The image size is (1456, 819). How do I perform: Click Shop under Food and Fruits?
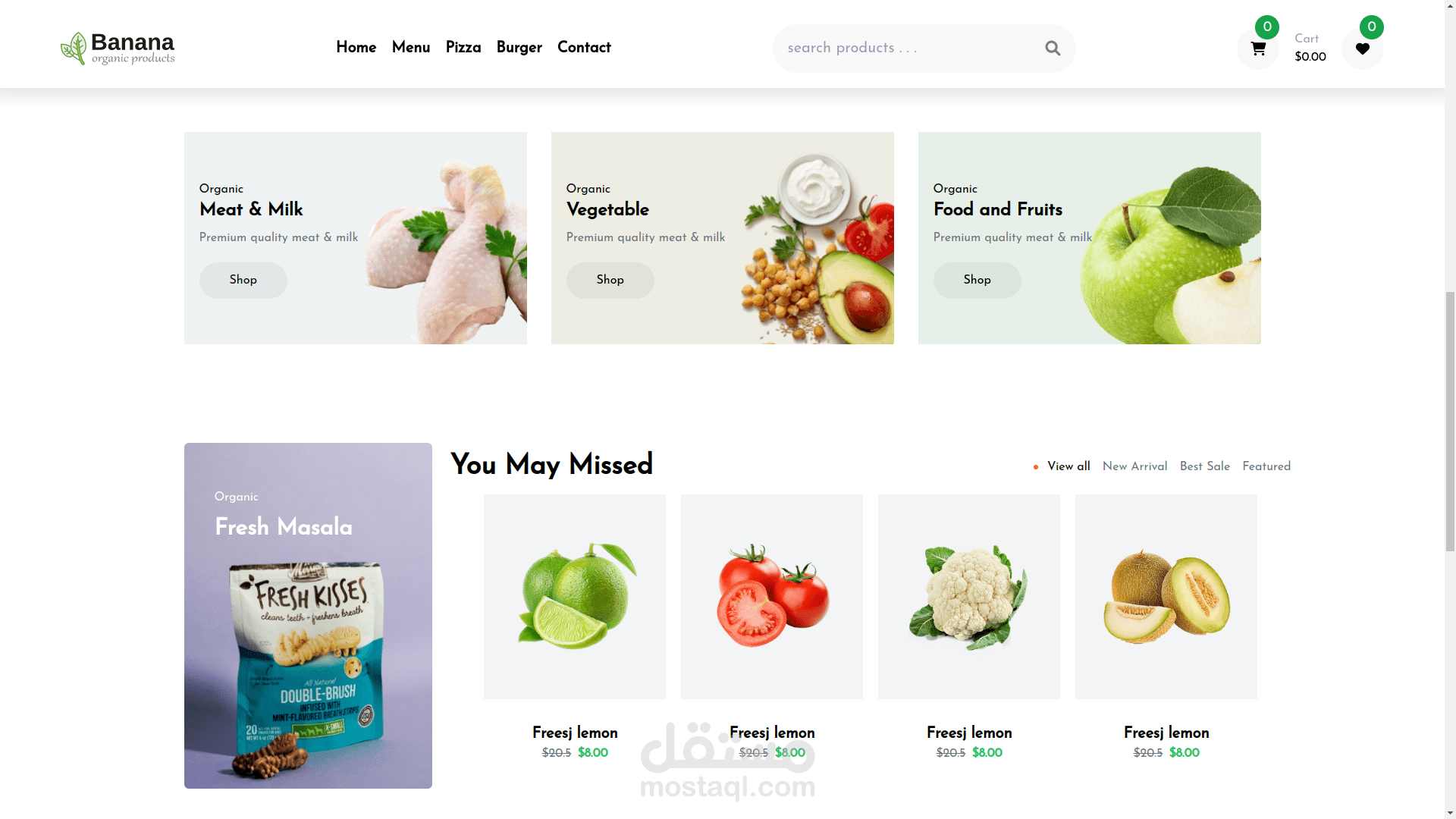(977, 281)
